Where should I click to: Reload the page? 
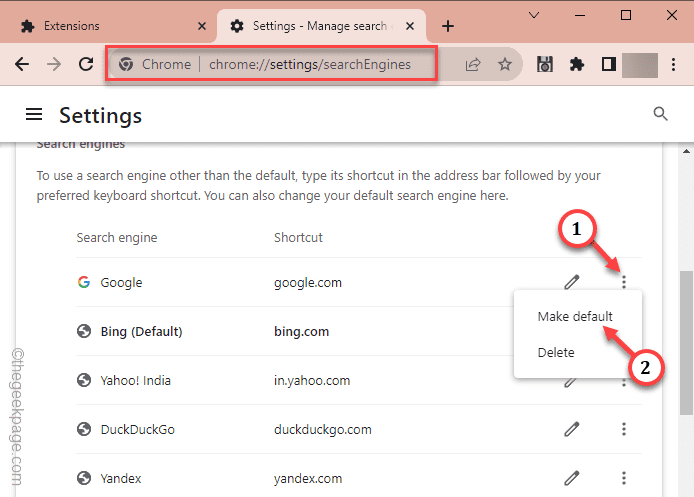86,64
